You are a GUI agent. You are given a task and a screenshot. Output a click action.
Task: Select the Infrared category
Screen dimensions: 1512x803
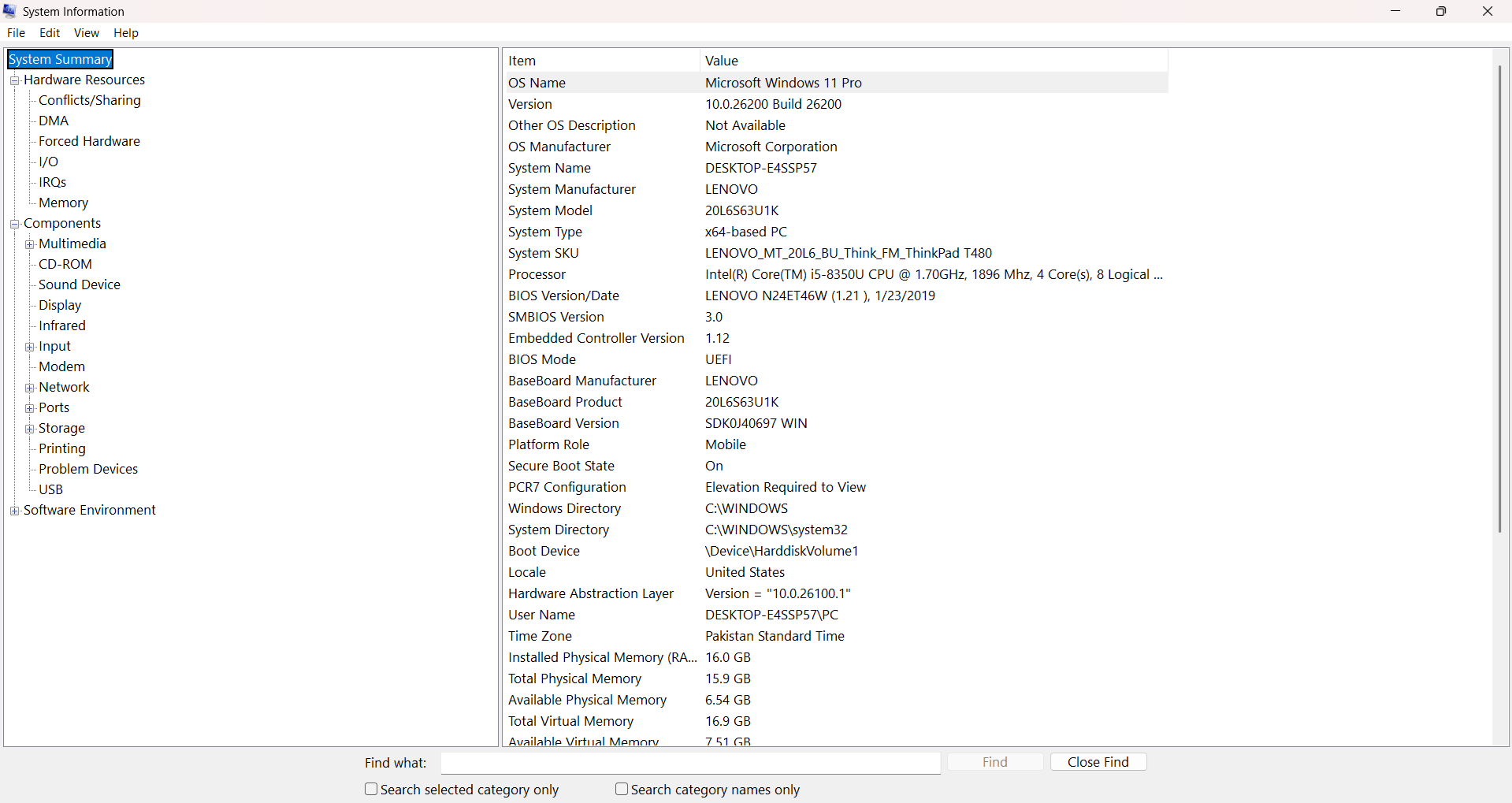tap(62, 325)
